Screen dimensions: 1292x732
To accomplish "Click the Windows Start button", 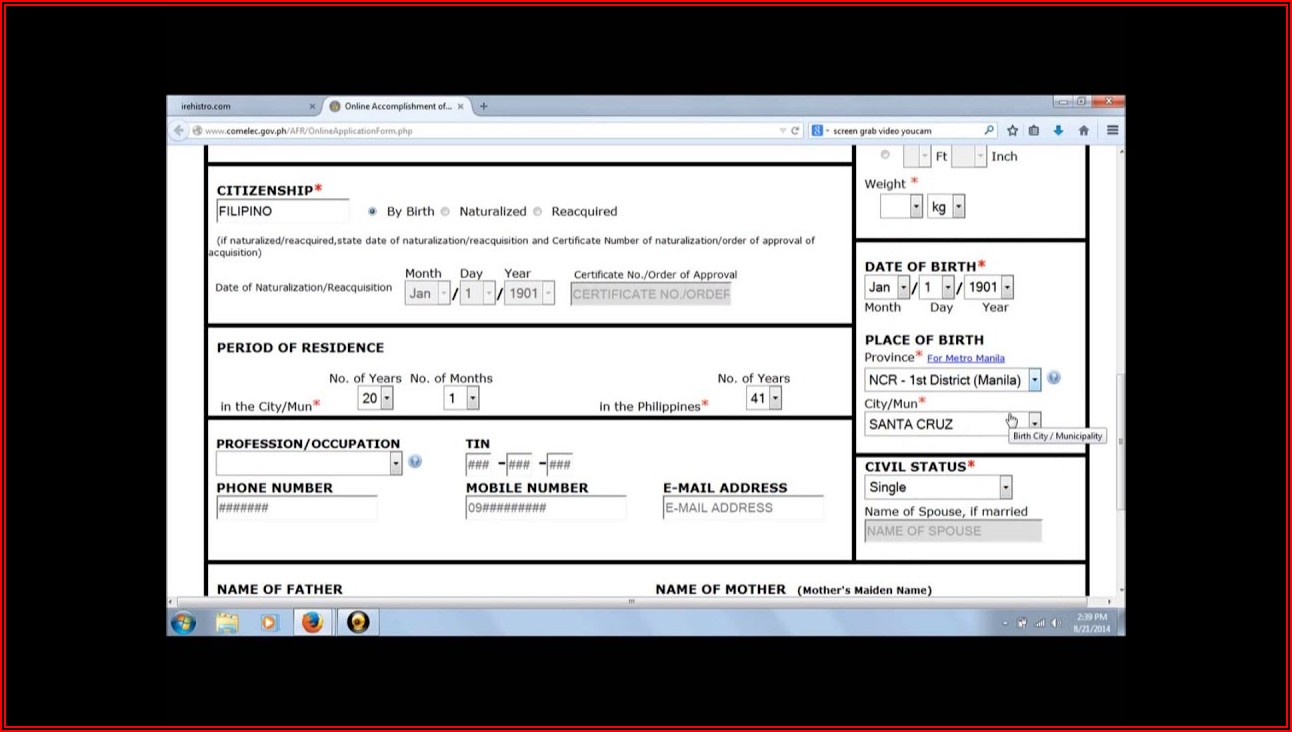I will [x=184, y=623].
